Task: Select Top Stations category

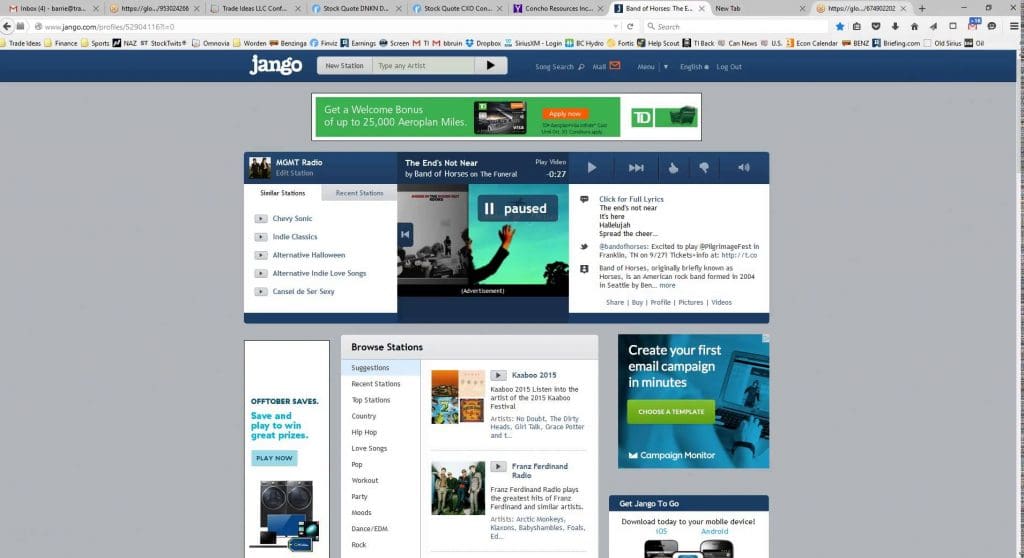Action: click(x=370, y=400)
